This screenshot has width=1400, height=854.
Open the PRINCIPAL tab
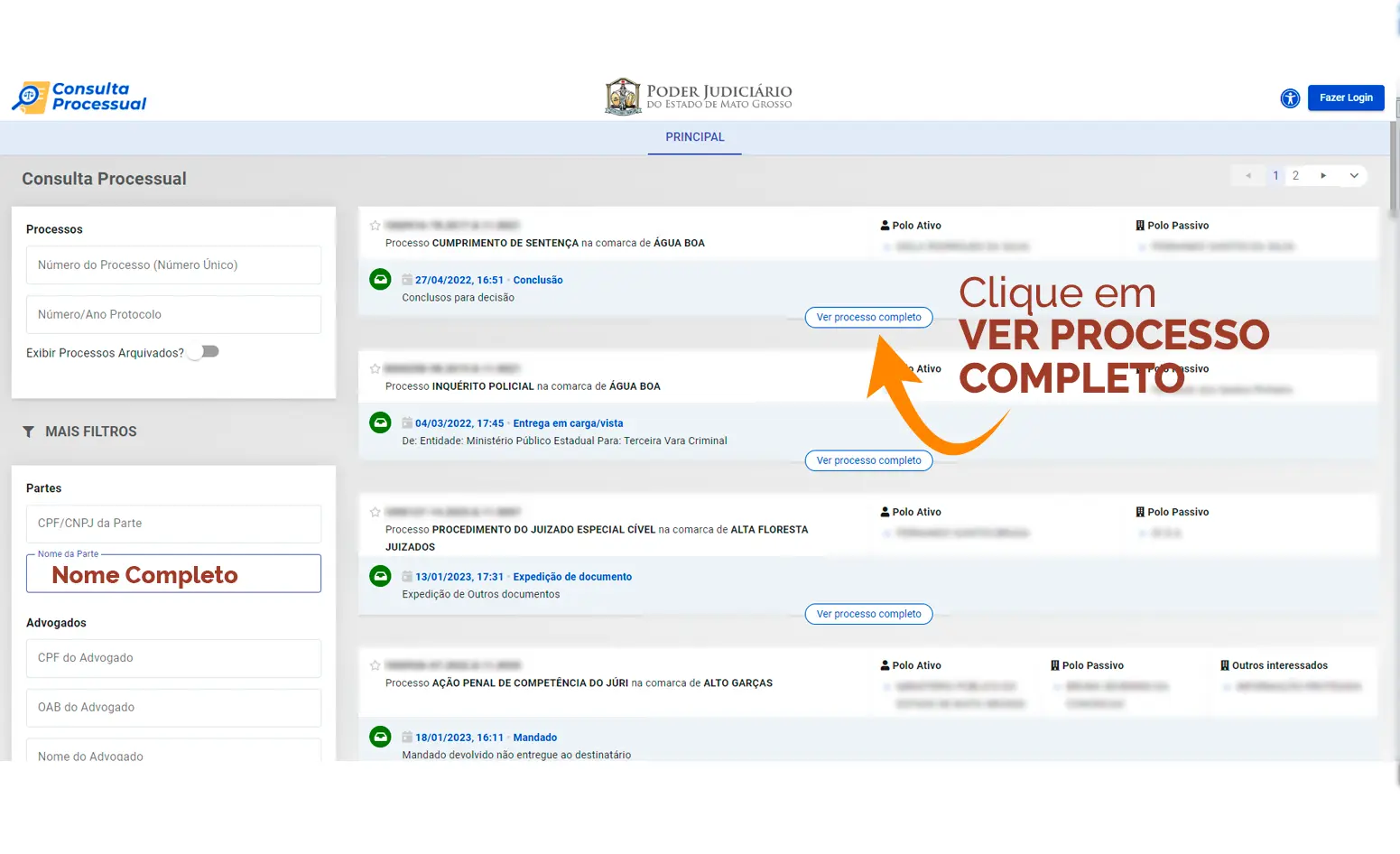(x=694, y=137)
